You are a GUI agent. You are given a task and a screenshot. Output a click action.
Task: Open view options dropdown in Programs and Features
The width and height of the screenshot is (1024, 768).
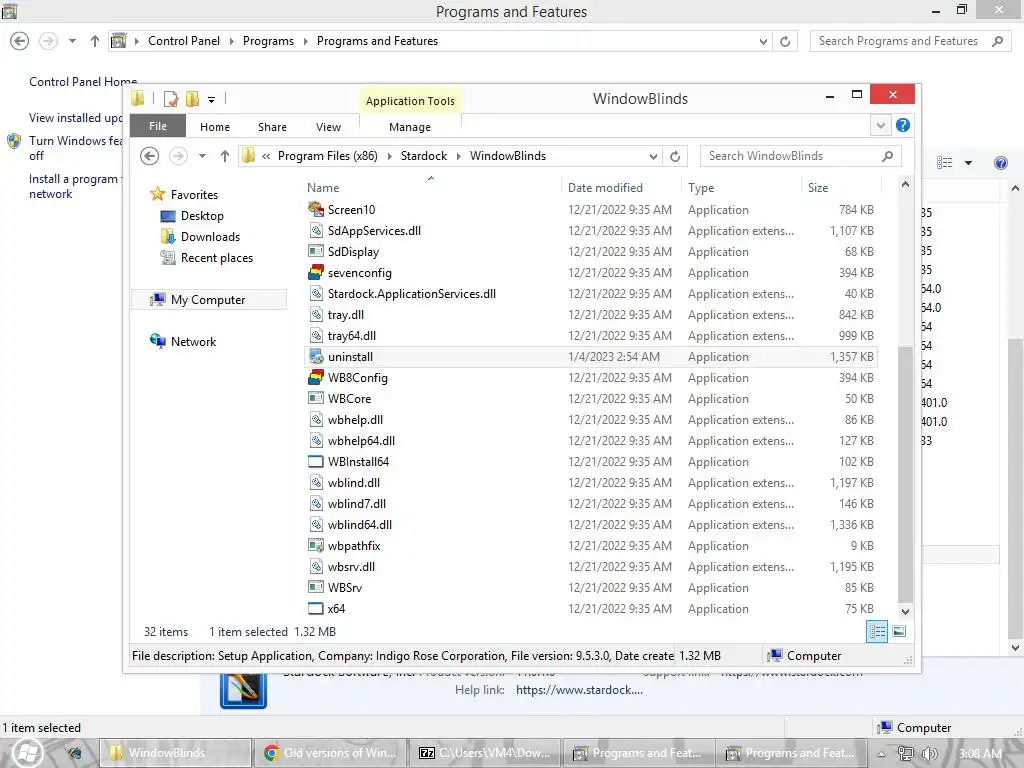click(968, 163)
